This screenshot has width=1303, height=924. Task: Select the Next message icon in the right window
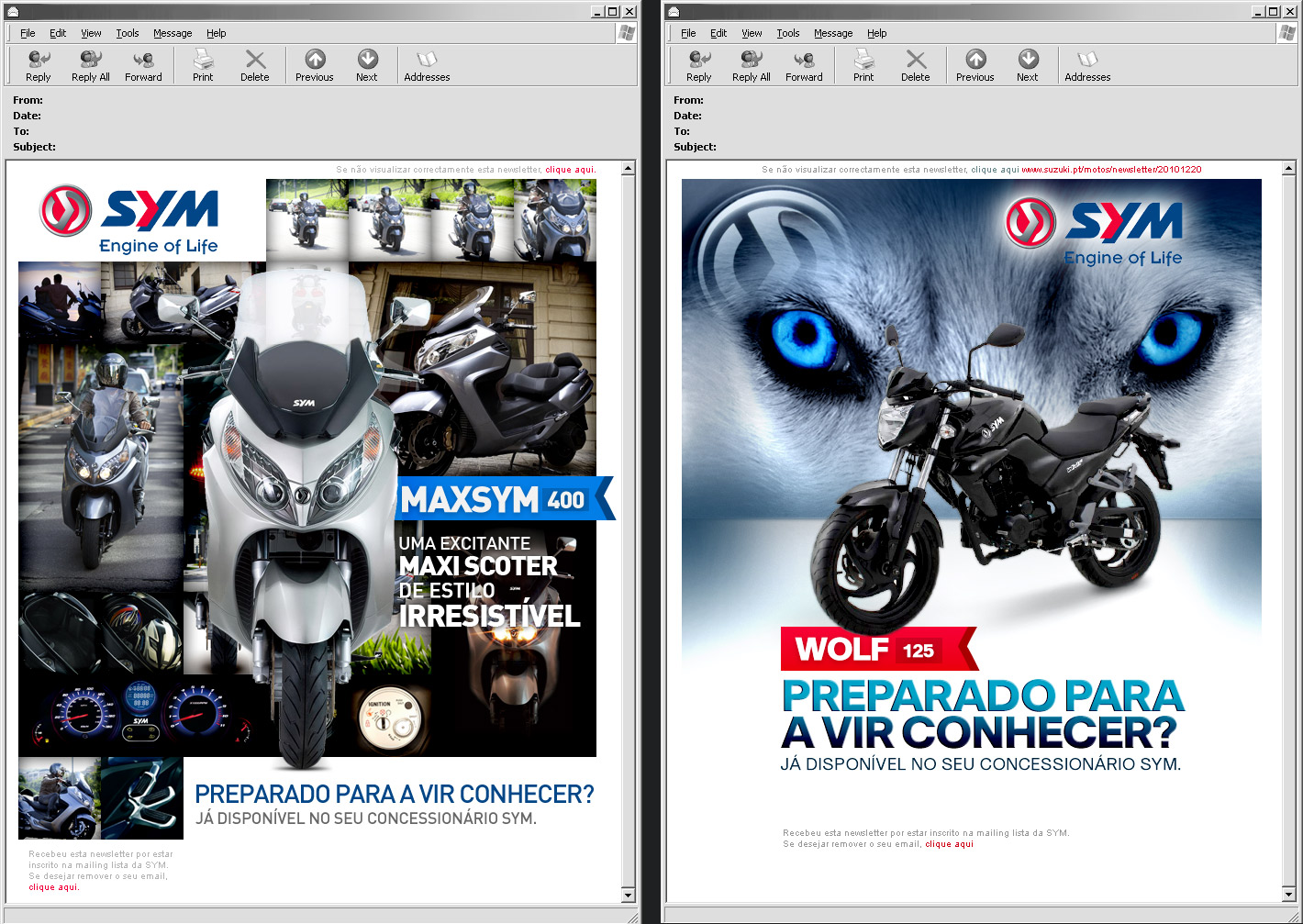click(x=1027, y=64)
